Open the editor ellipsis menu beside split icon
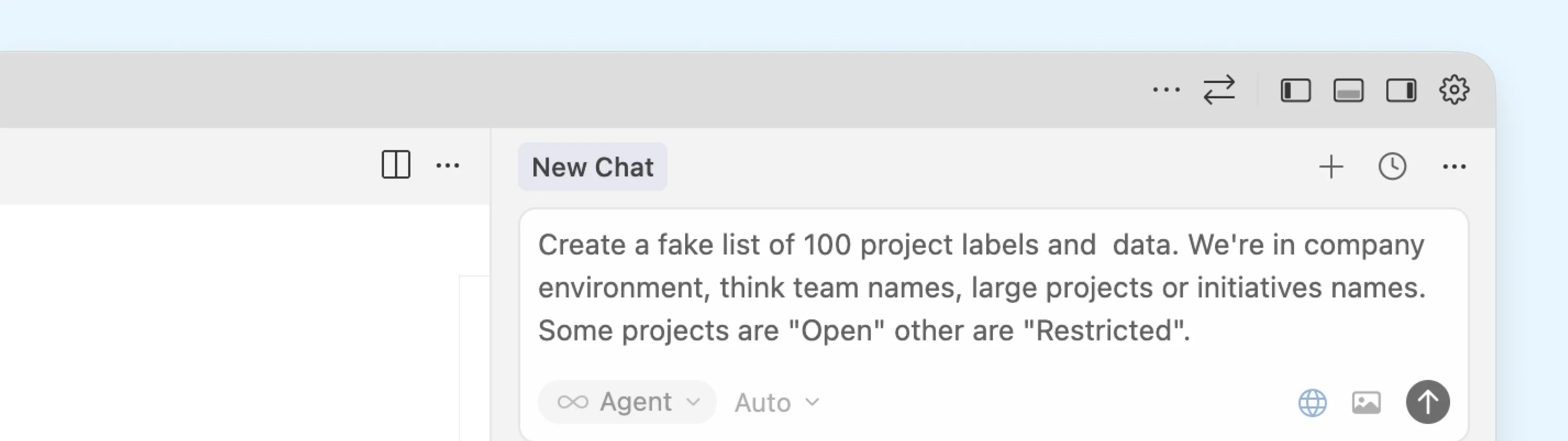The width and height of the screenshot is (1568, 441). pyautogui.click(x=448, y=166)
